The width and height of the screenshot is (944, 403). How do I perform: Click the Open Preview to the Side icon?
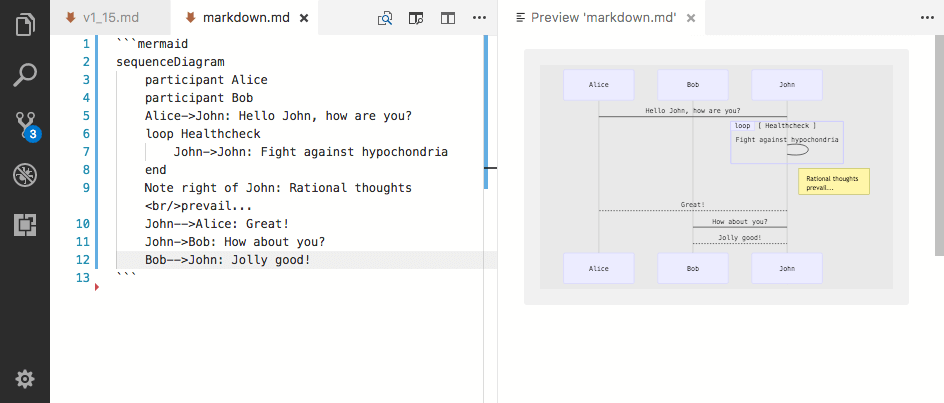click(x=416, y=18)
